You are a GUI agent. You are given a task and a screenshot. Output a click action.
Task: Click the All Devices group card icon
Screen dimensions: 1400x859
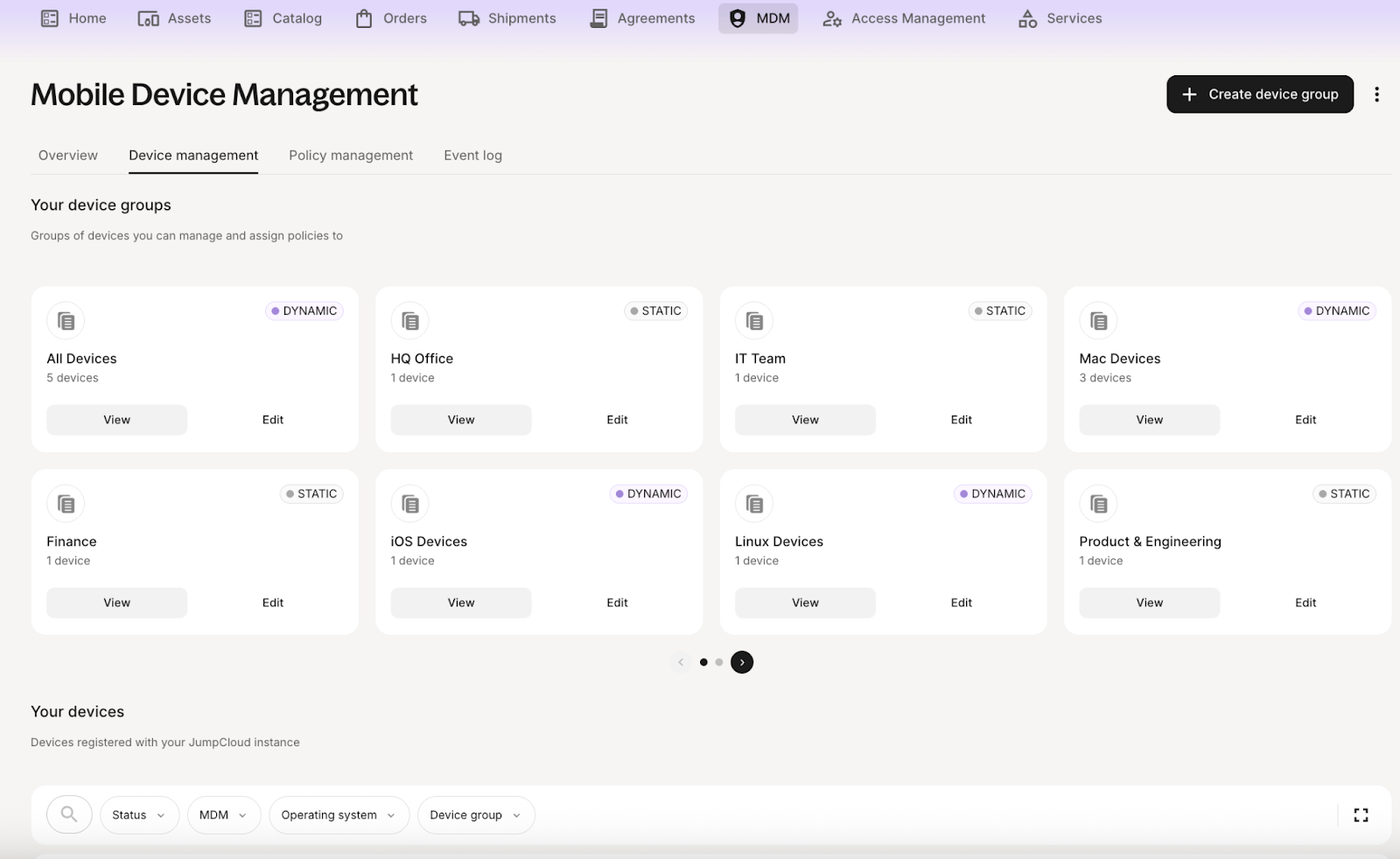point(66,321)
